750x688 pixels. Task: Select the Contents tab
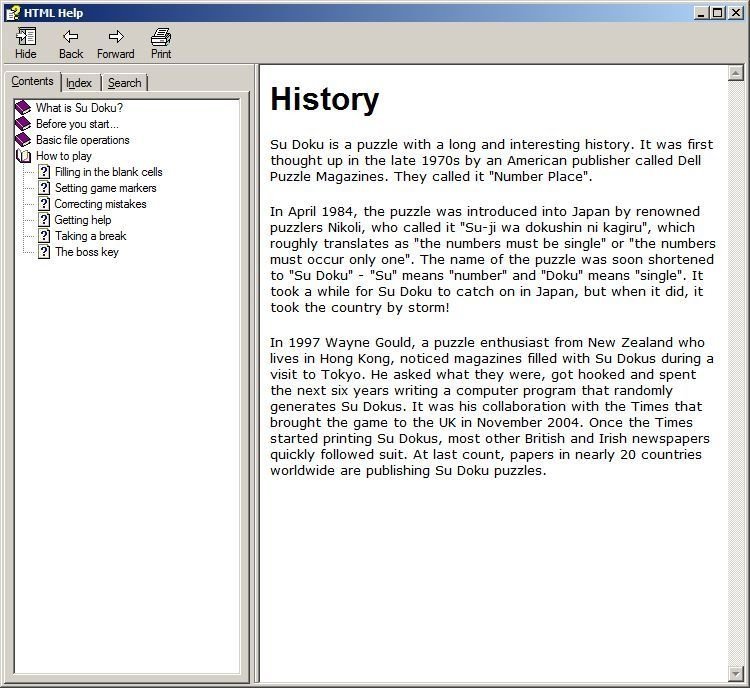coord(33,82)
